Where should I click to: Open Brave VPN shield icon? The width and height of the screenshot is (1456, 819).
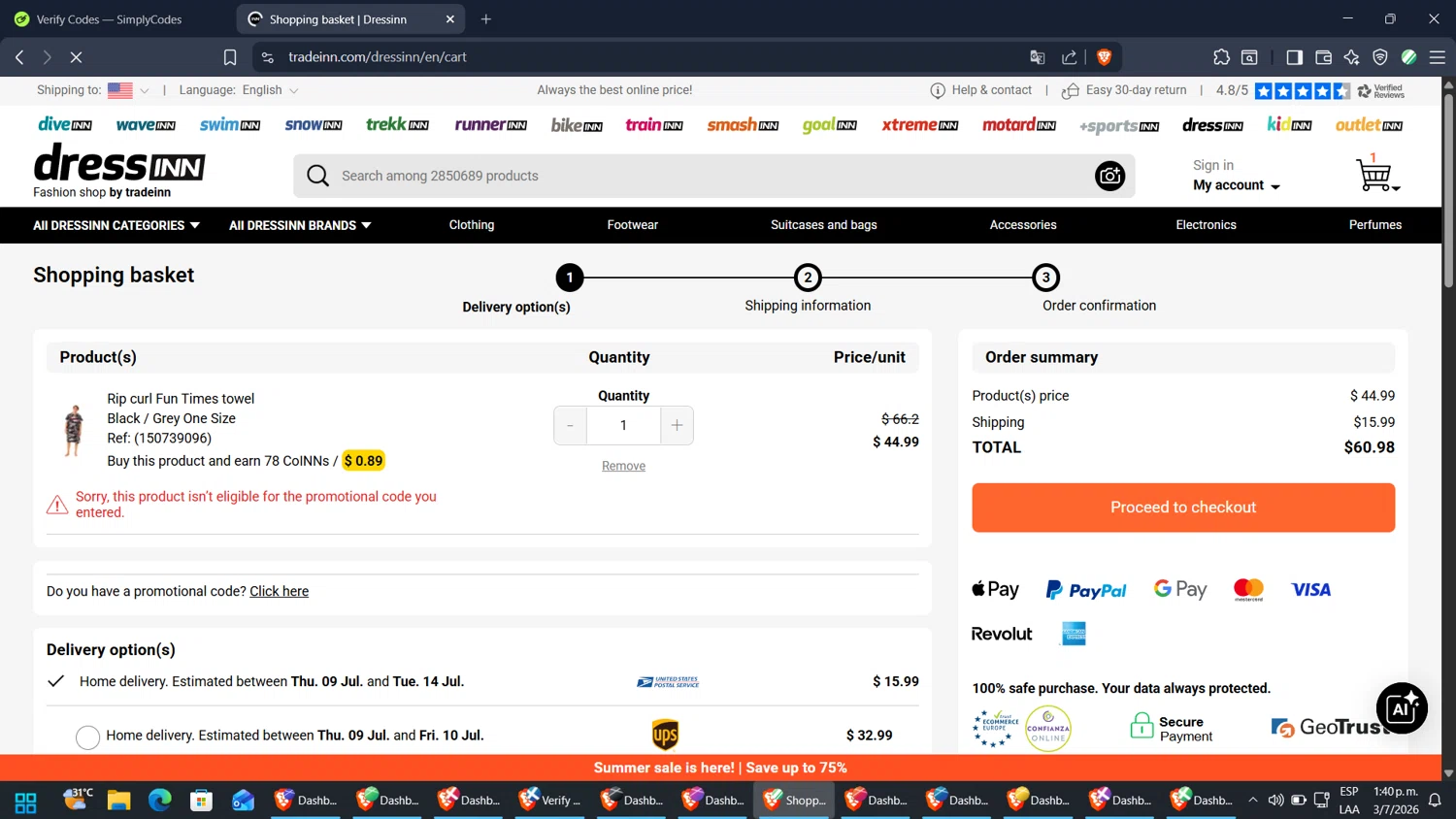click(x=1380, y=57)
